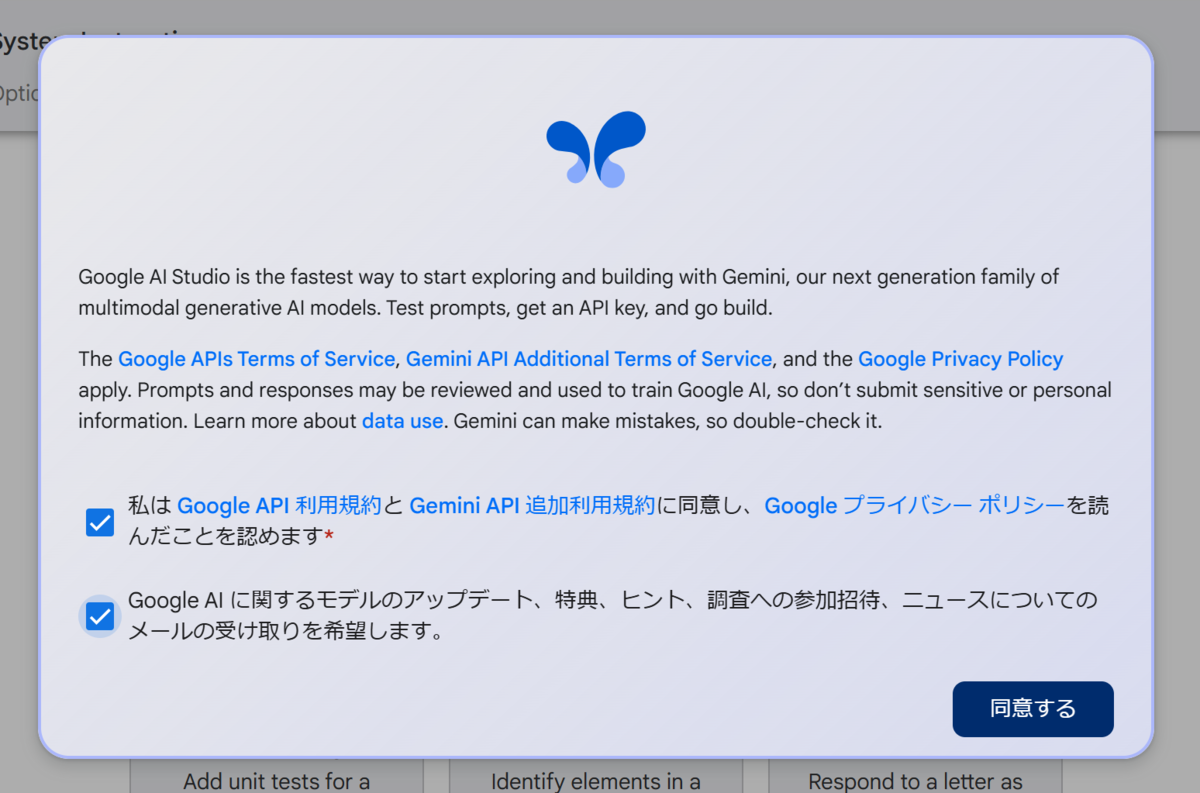Open the Google API 利用規約 link
This screenshot has height=793, width=1200.
(x=279, y=506)
